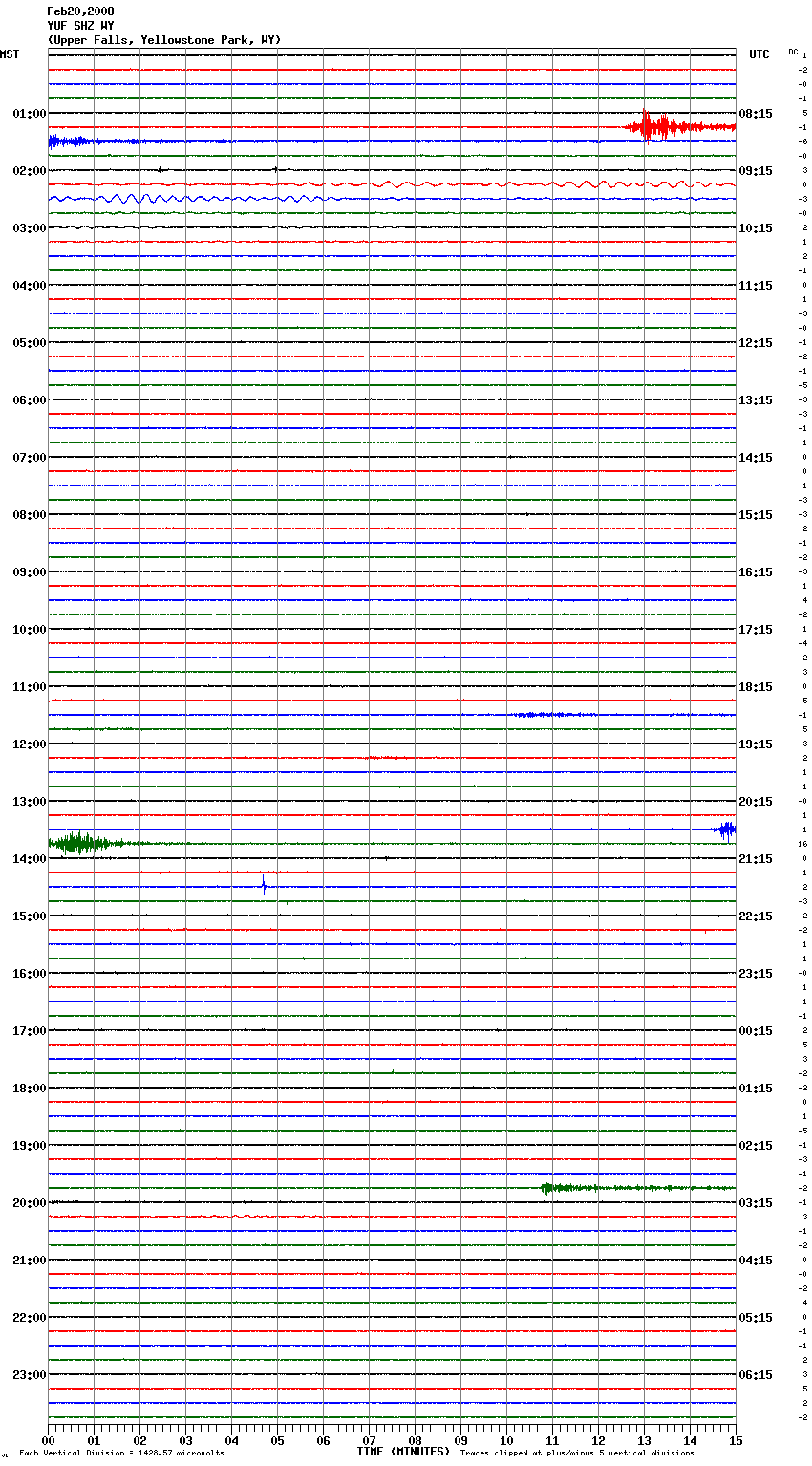
Task: Select the 03:00 MST time label
Action: [30, 228]
